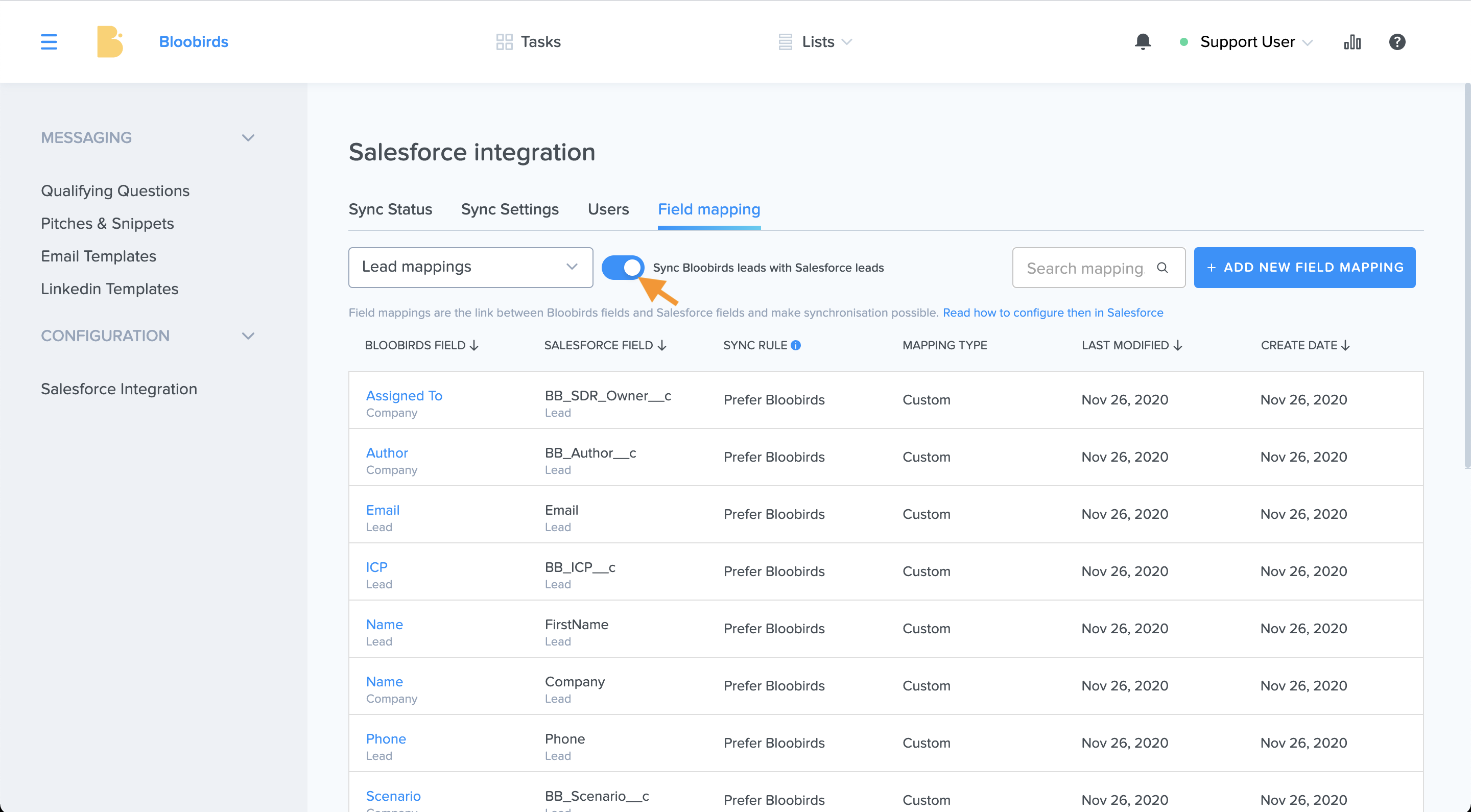This screenshot has height=812, width=1471.
Task: Click BB_Author__c Salesforce field cell
Action: [x=590, y=453]
